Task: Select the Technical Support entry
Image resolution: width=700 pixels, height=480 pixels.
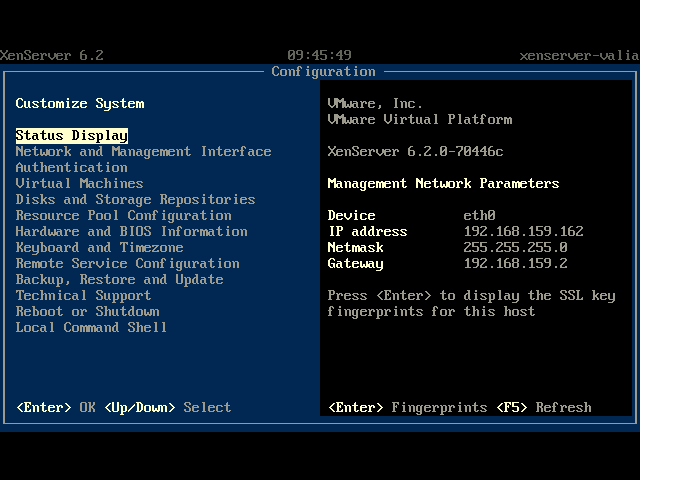Action: point(83,296)
